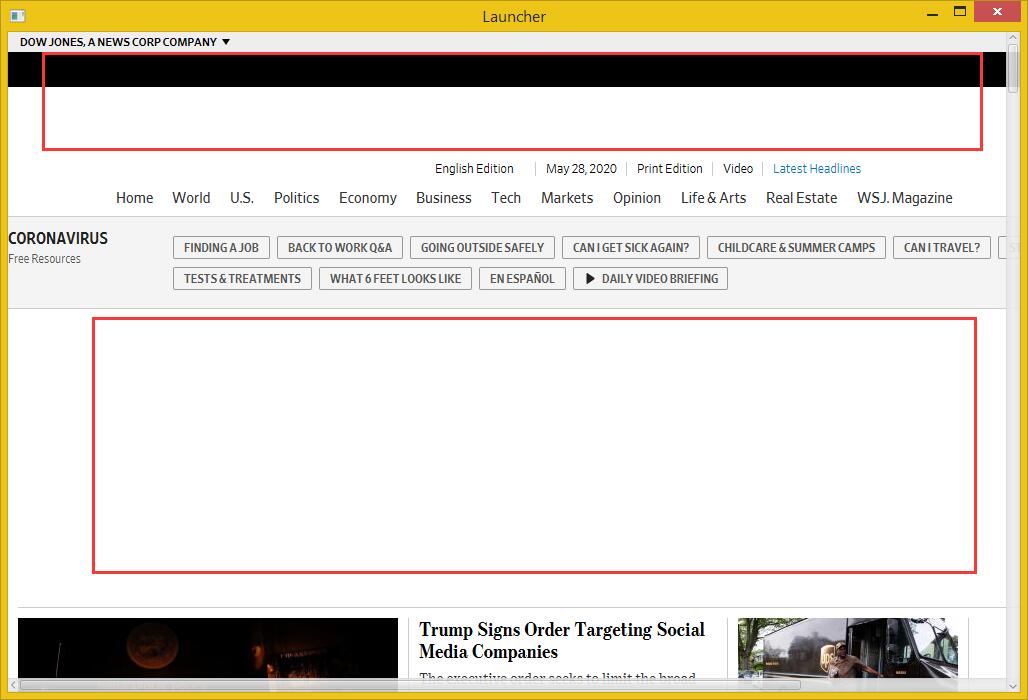
Task: Select the Markets navigation item
Action: pyautogui.click(x=567, y=198)
